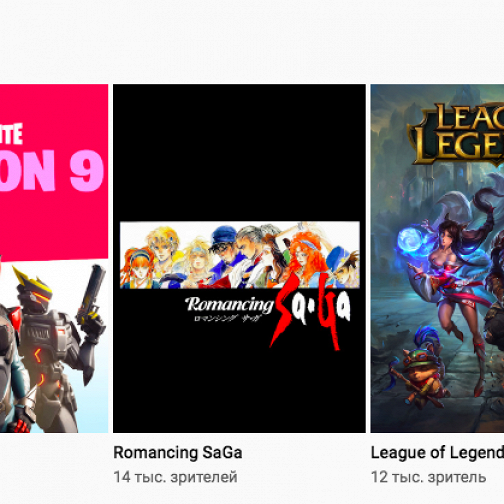Image resolution: width=504 pixels, height=504 pixels.
Task: Open the Fortnite Season 9 cover thumbnail
Action: click(x=54, y=258)
